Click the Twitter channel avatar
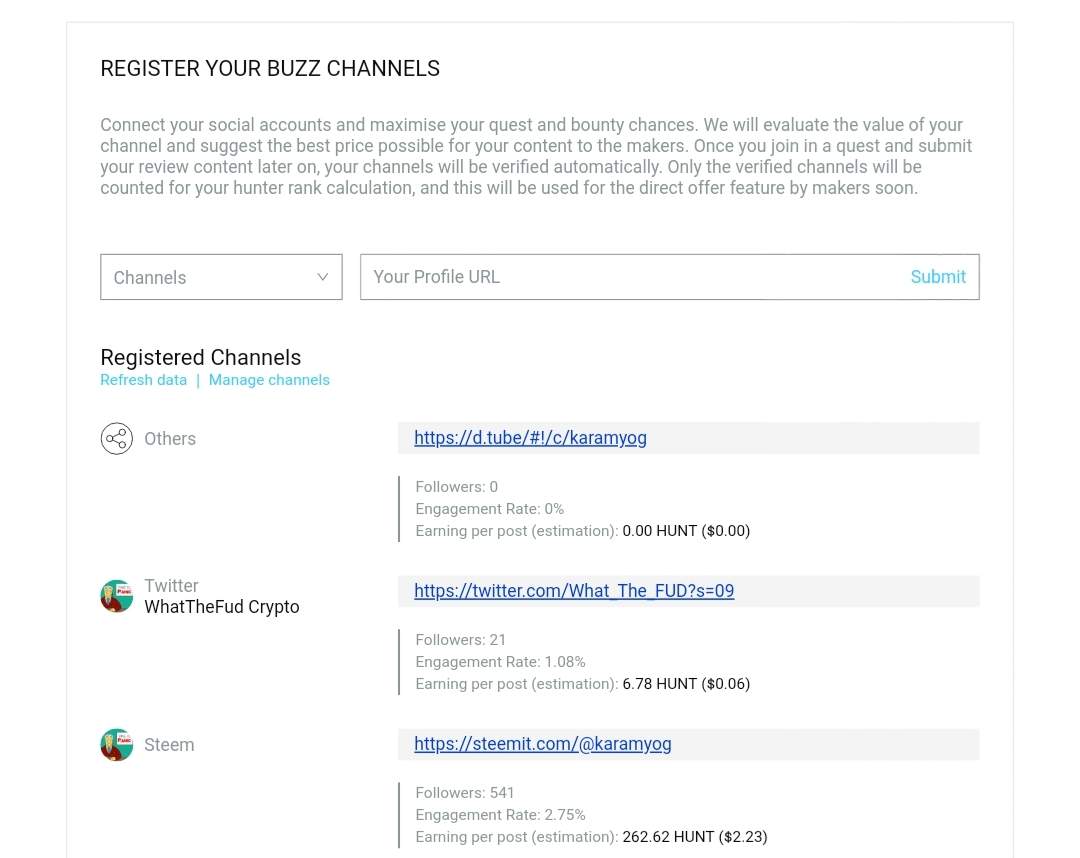This screenshot has width=1080, height=858. [116, 596]
